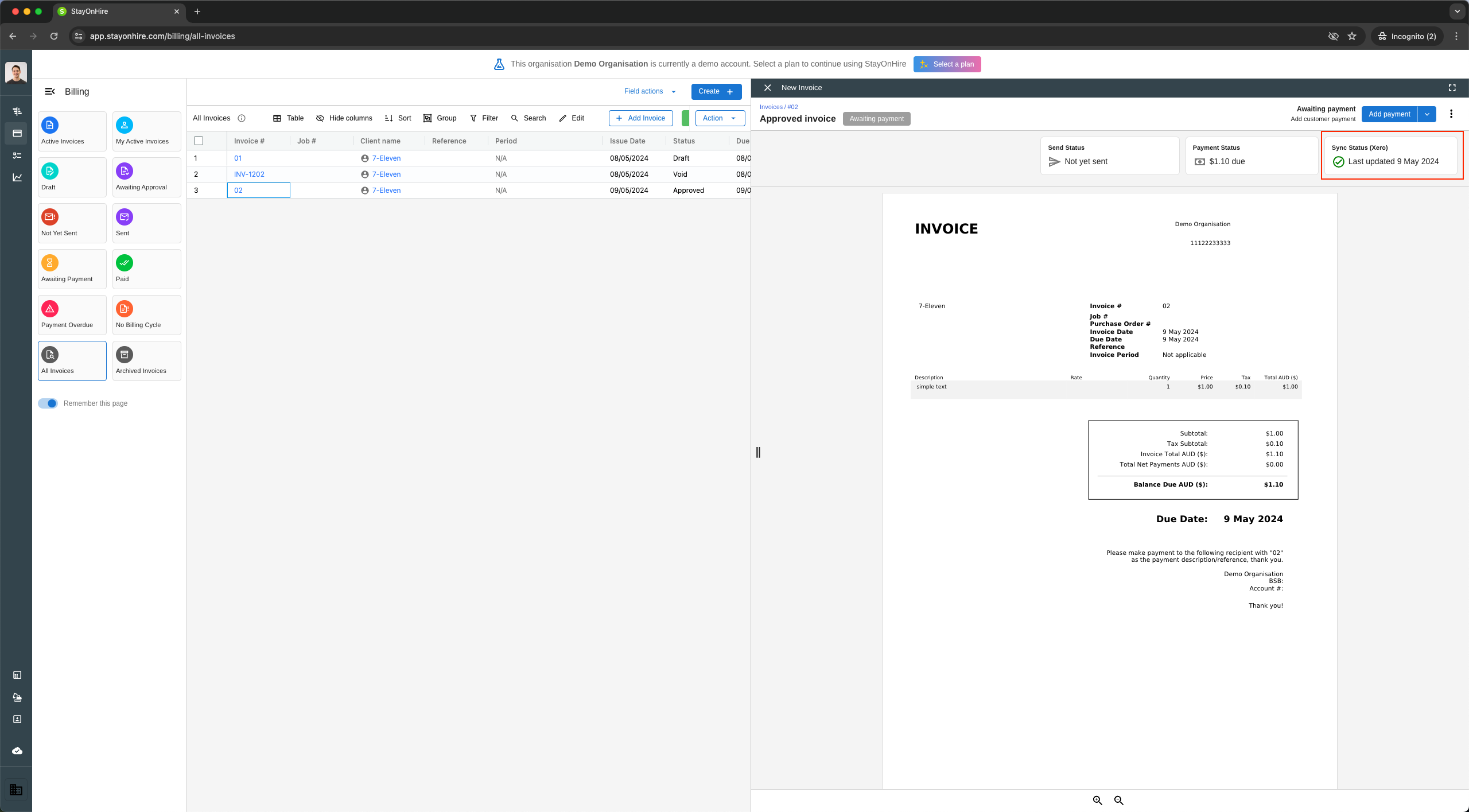This screenshot has height=812, width=1469.
Task: Open the Awaiting Payment tile
Action: 72,269
